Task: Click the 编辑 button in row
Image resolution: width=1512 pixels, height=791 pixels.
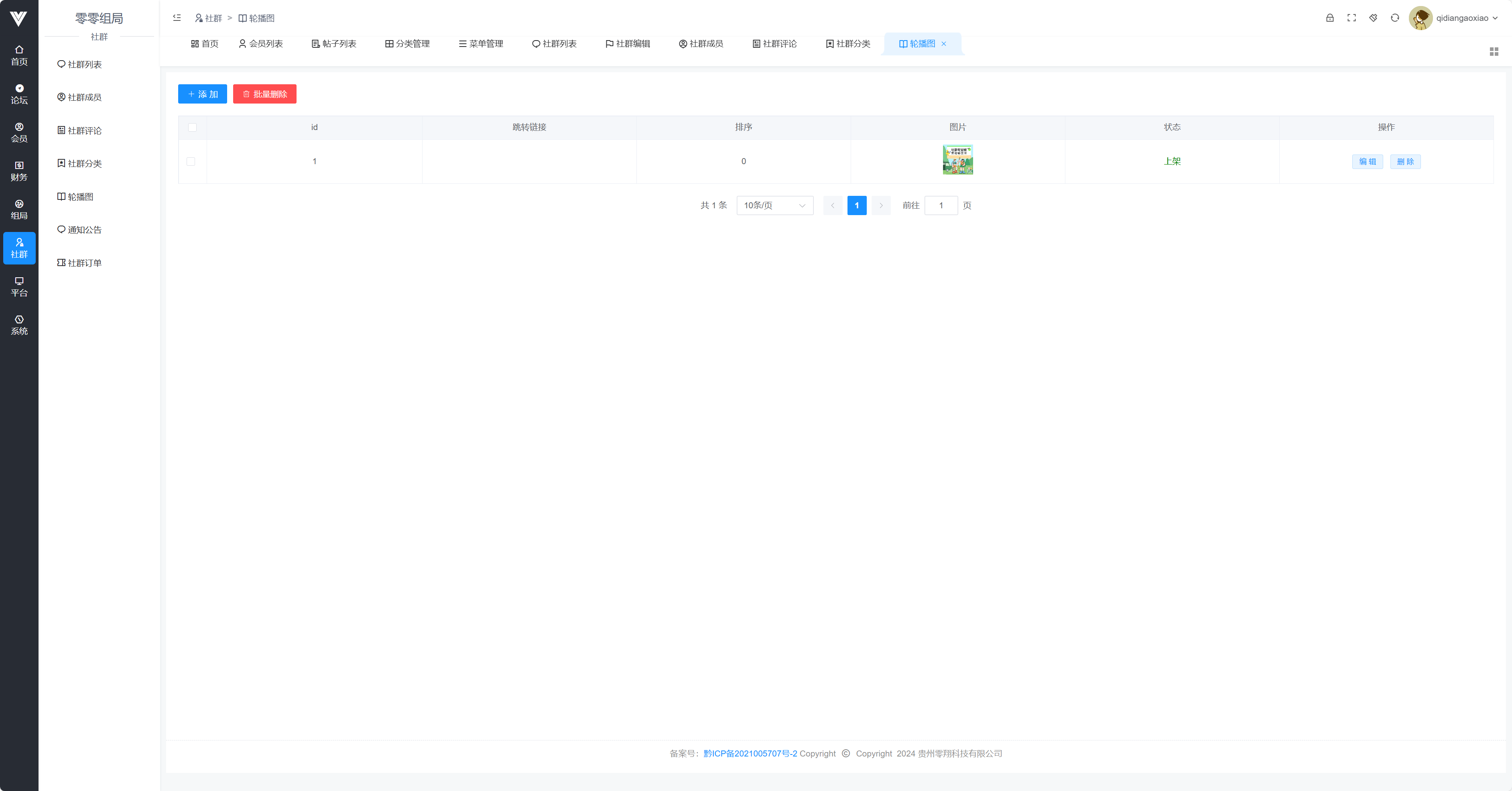Action: [1367, 161]
